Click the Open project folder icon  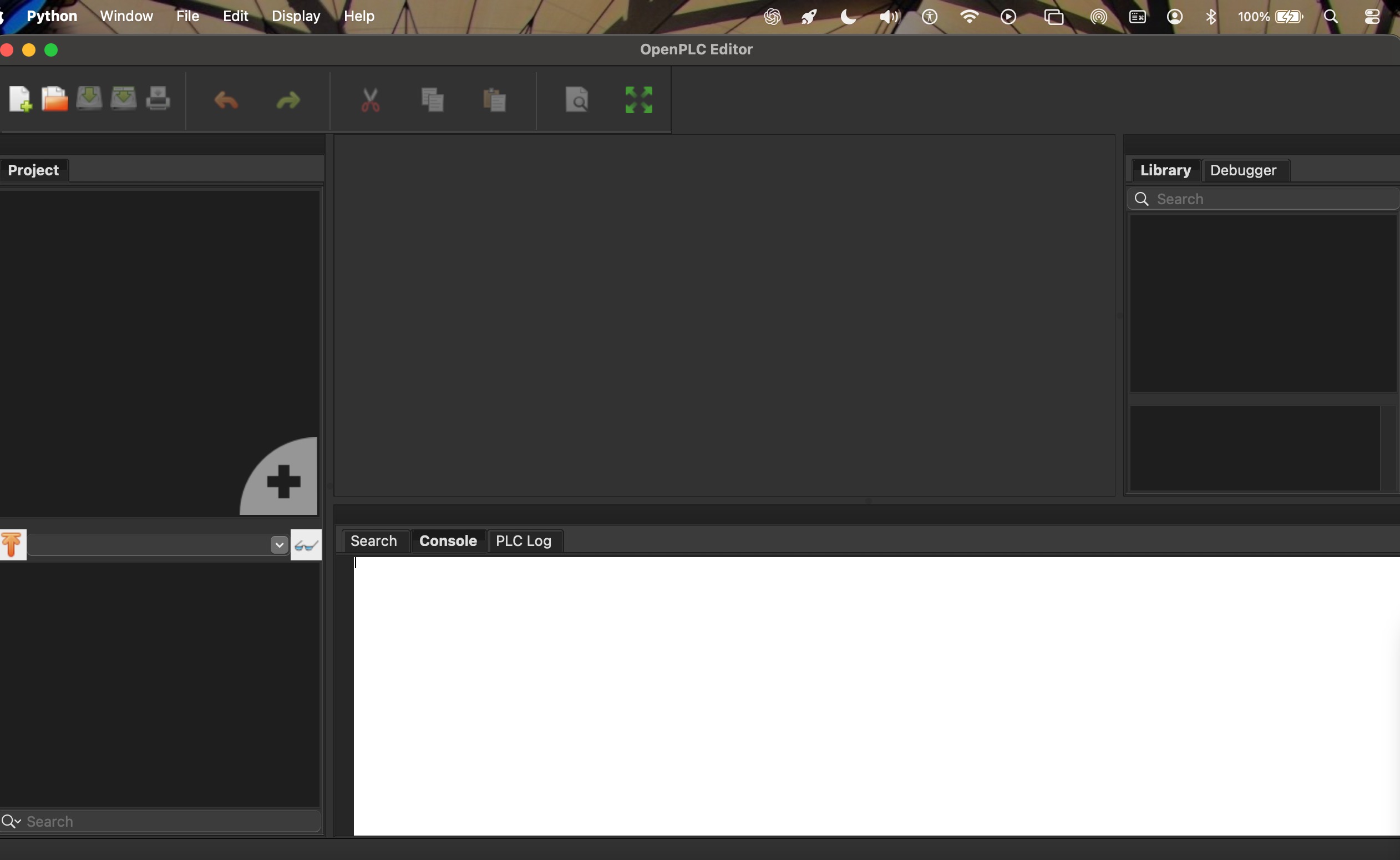(54, 99)
